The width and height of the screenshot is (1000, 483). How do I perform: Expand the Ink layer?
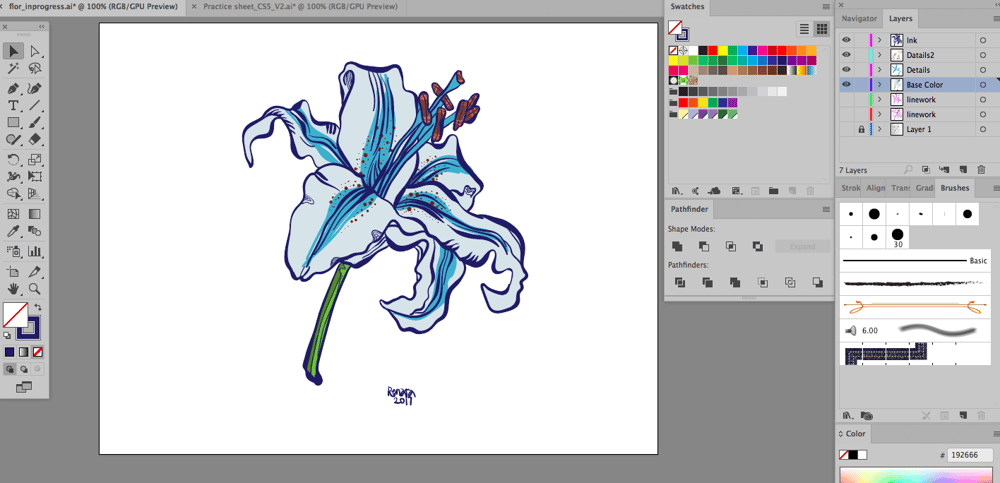880,40
